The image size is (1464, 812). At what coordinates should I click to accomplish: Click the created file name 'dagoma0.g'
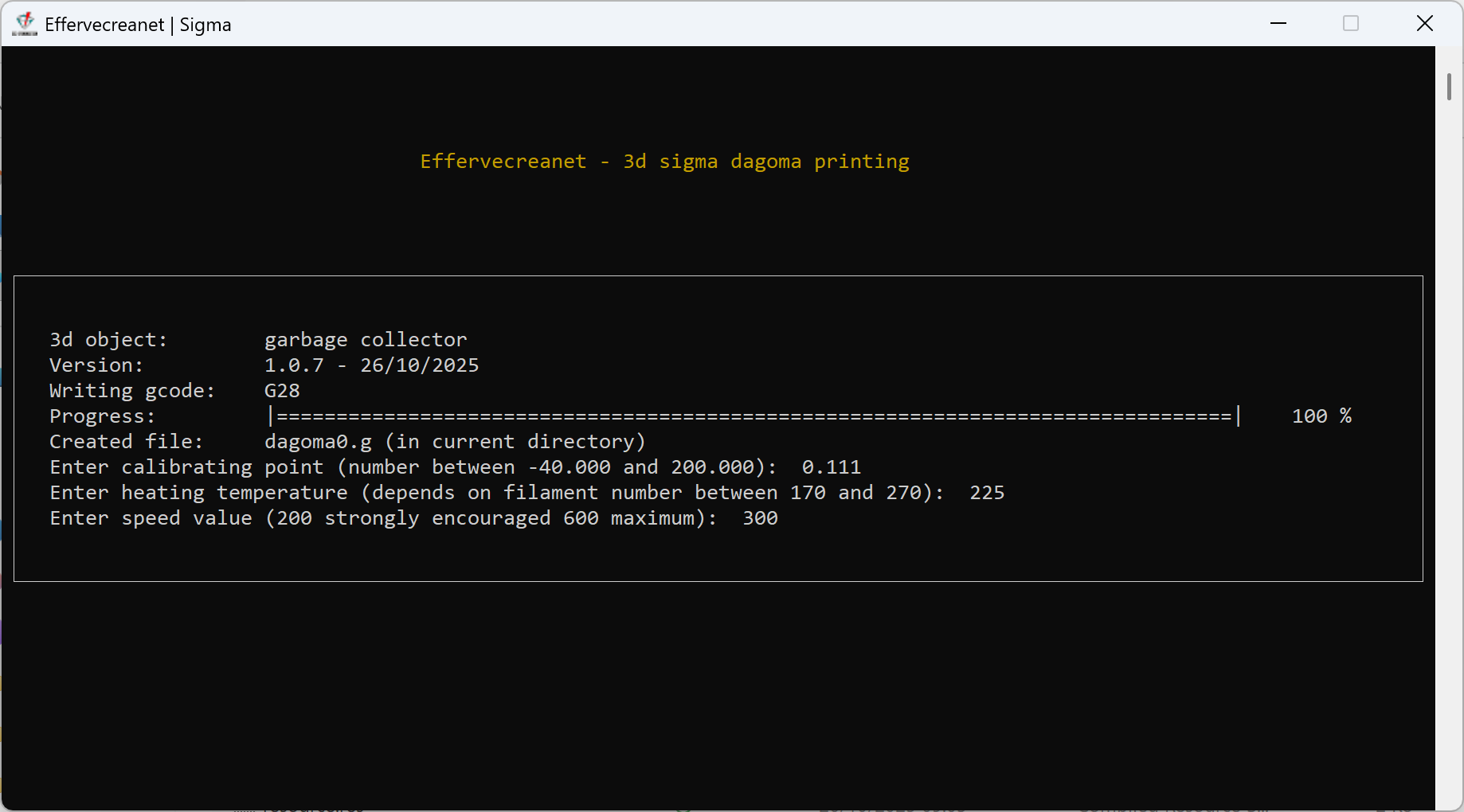318,442
